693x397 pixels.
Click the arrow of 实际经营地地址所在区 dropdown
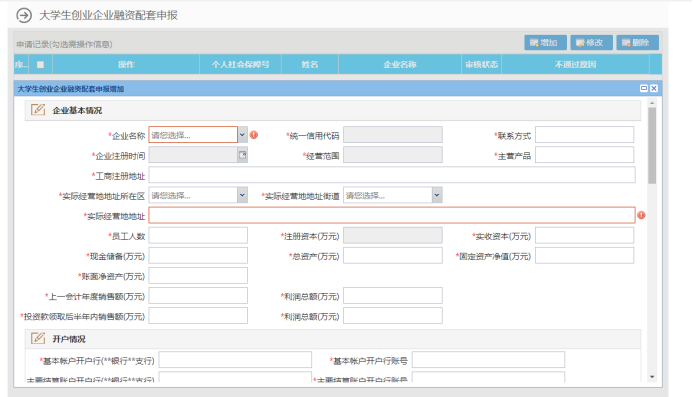242,195
